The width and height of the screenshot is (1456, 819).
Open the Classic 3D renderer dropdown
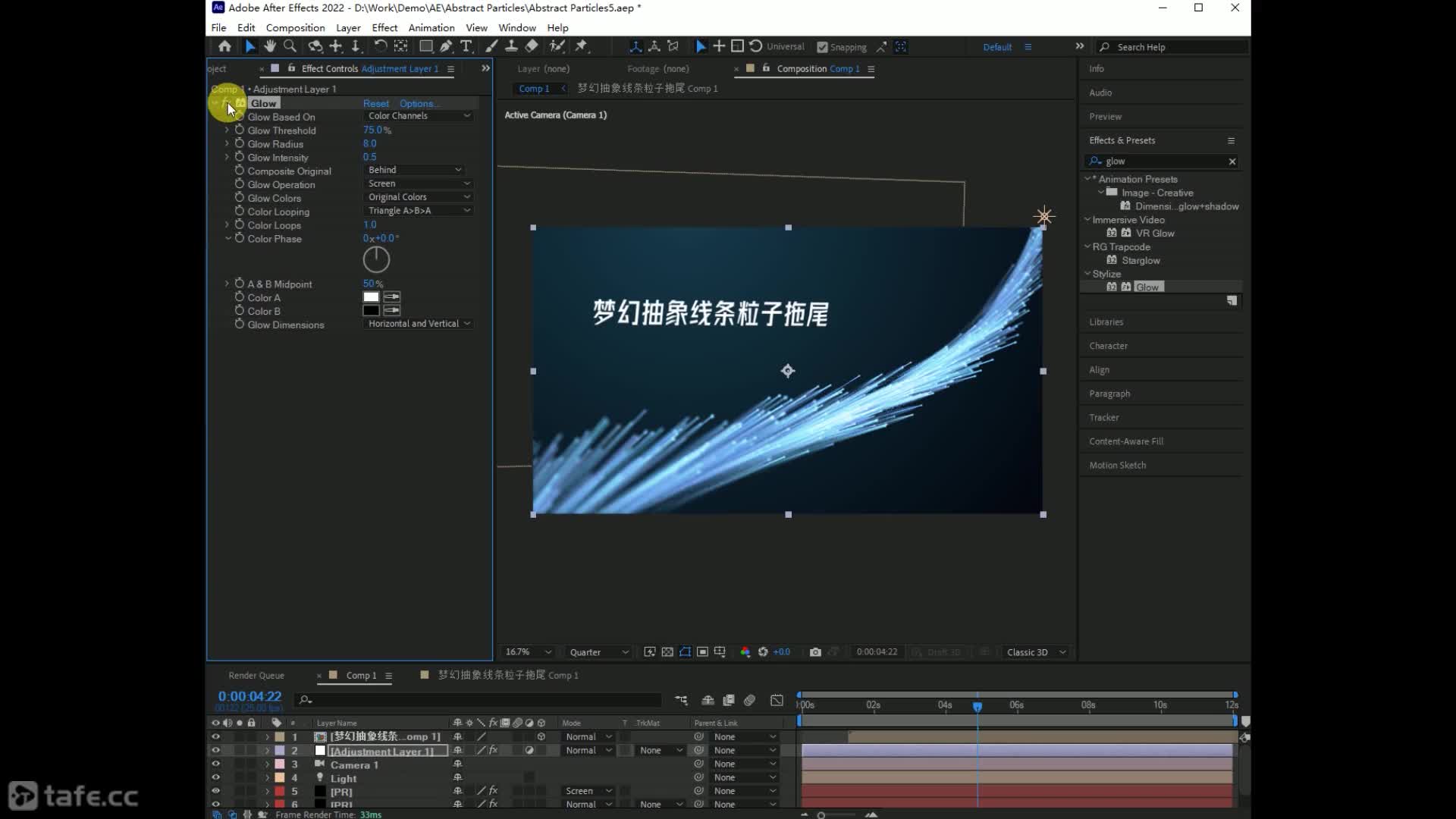click(x=1036, y=652)
